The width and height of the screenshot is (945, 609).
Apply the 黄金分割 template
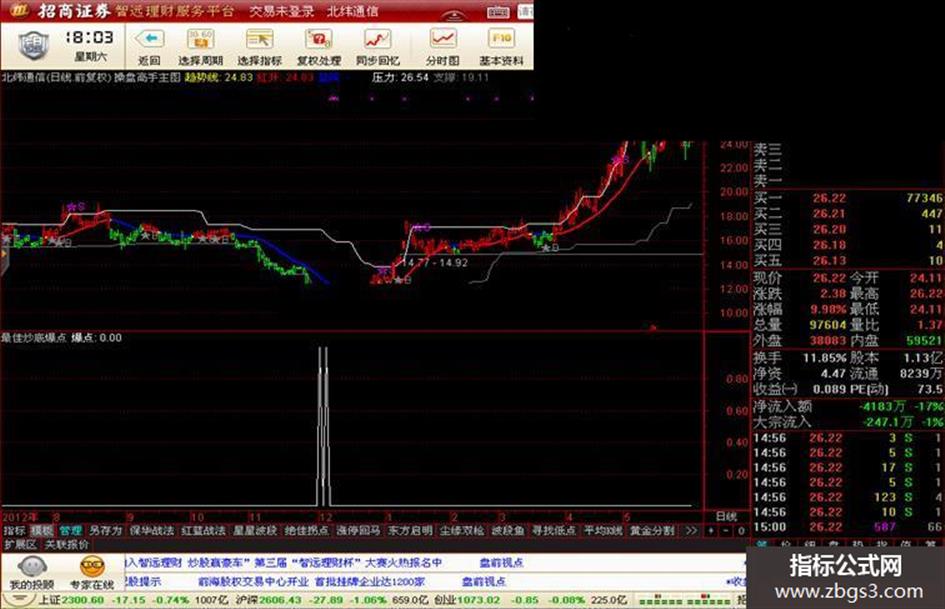(652, 531)
